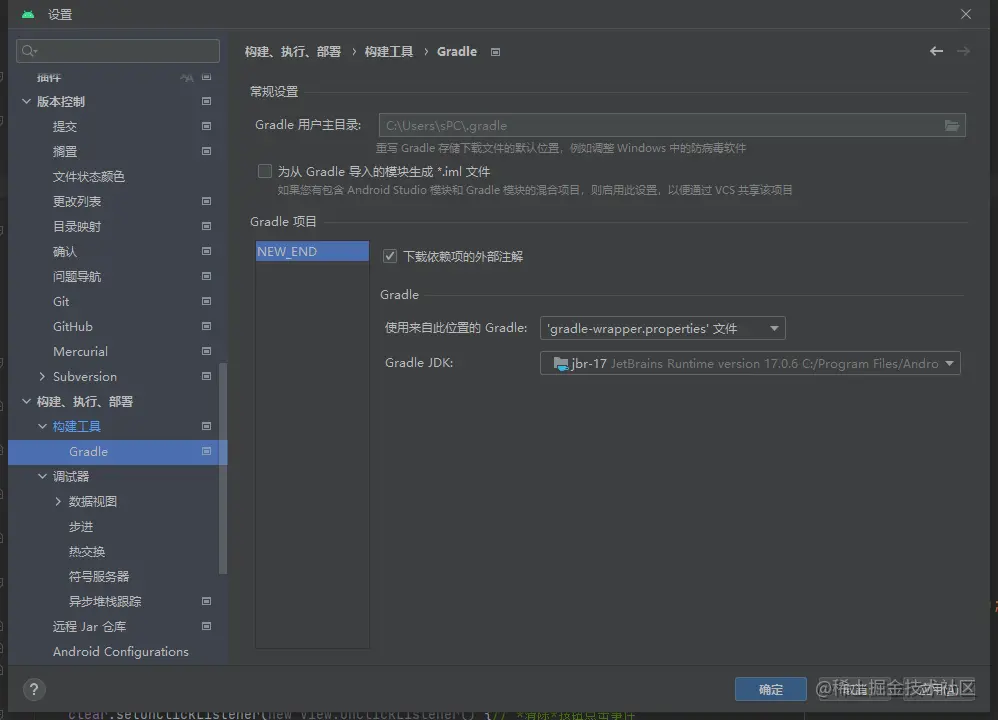998x720 pixels.
Task: Open Android Configurations settings page
Action: coord(120,651)
